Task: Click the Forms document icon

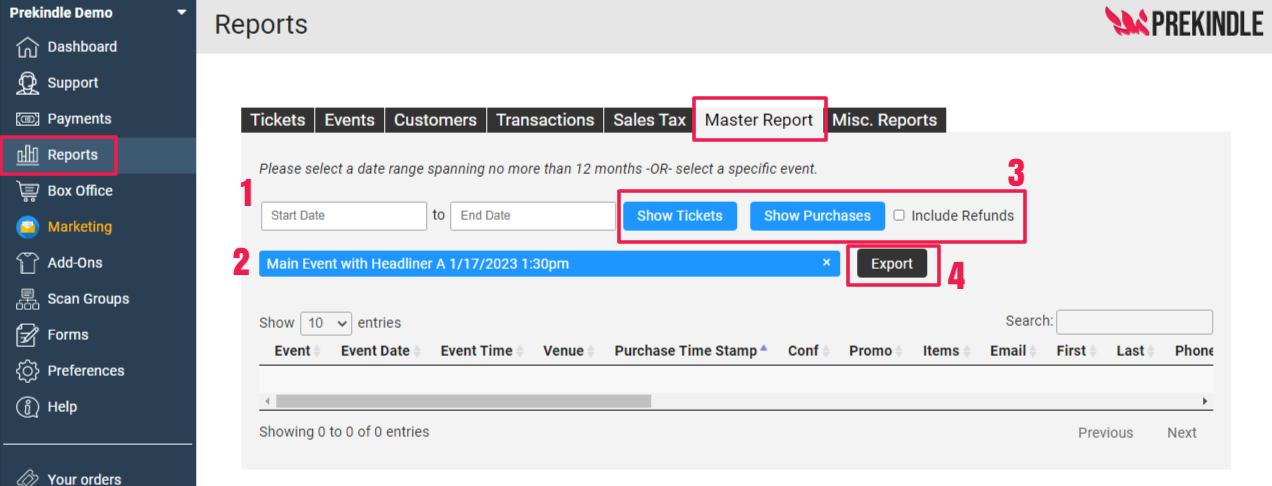Action: (27, 335)
